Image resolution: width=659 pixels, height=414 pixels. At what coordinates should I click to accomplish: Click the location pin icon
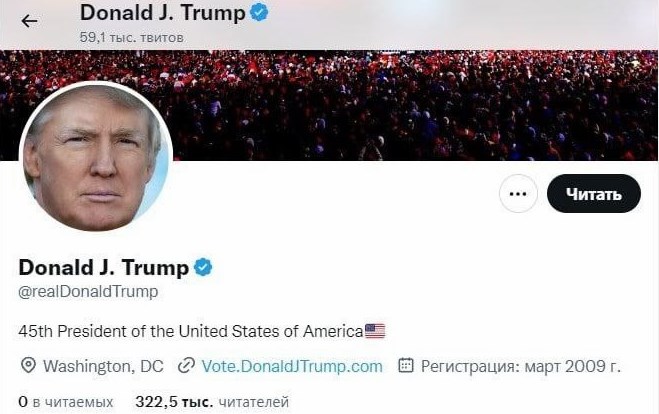[x=28, y=366]
